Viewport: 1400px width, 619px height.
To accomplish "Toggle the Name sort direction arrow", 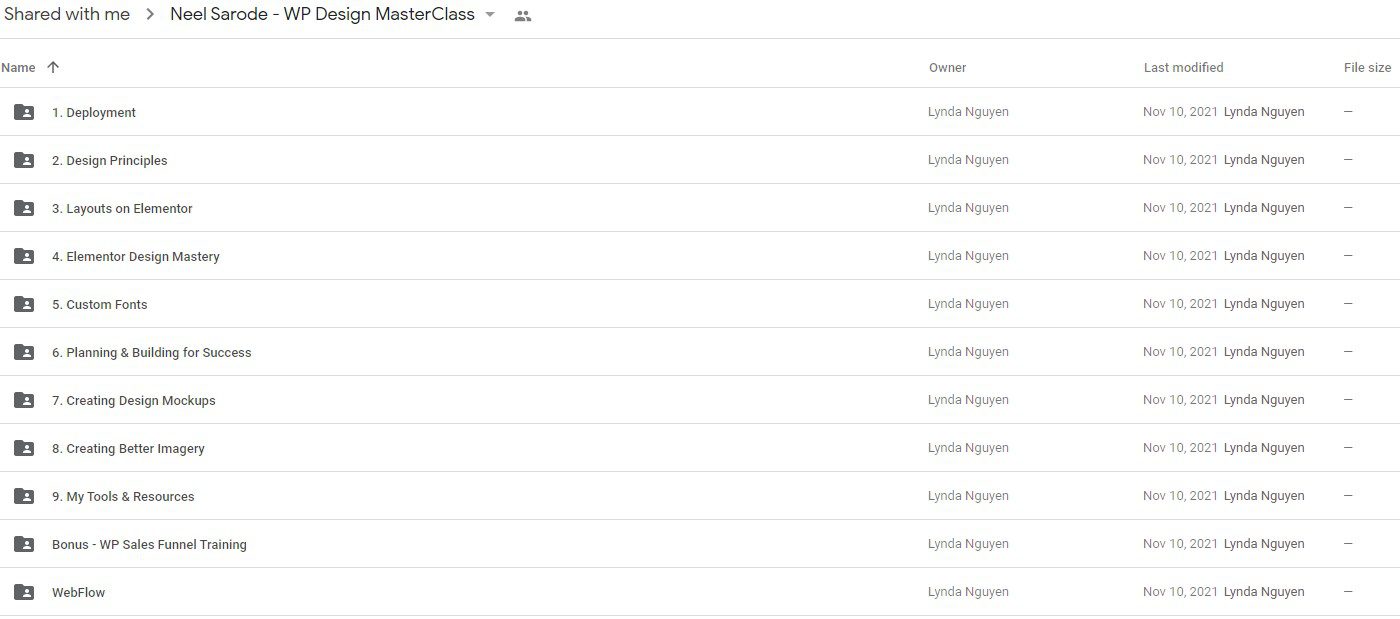I will coord(53,67).
